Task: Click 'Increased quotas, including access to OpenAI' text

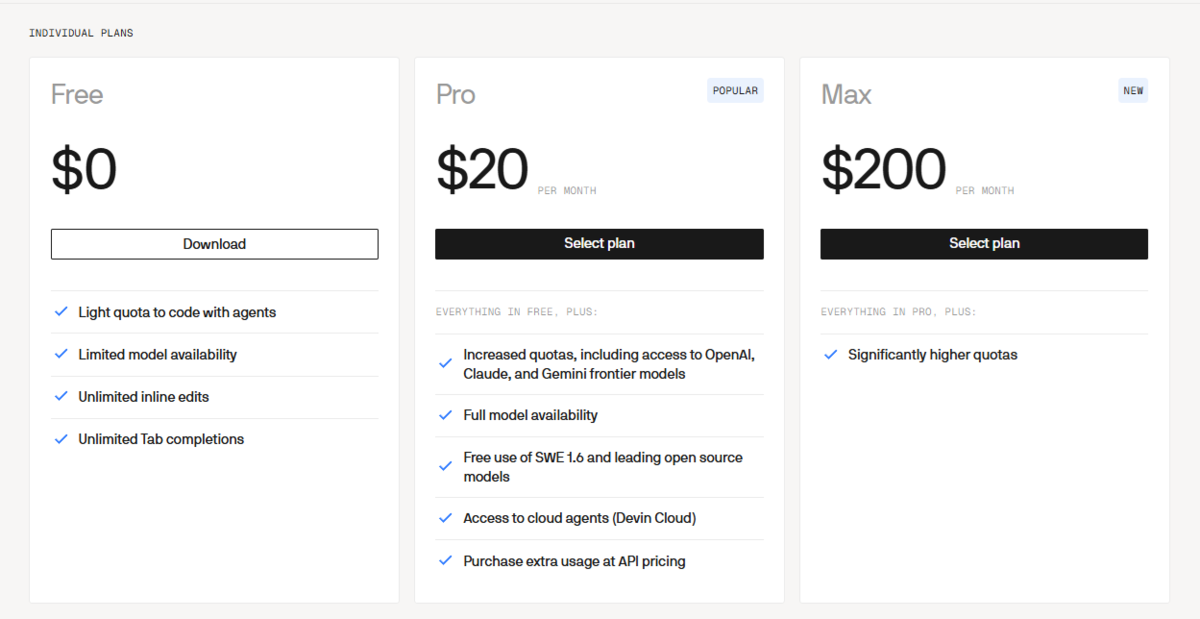Action: pos(609,355)
